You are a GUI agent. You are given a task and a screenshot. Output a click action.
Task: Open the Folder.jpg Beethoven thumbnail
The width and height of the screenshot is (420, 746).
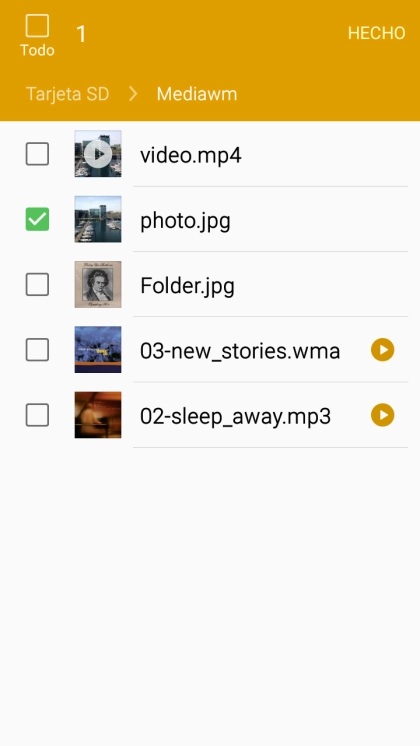(98, 284)
